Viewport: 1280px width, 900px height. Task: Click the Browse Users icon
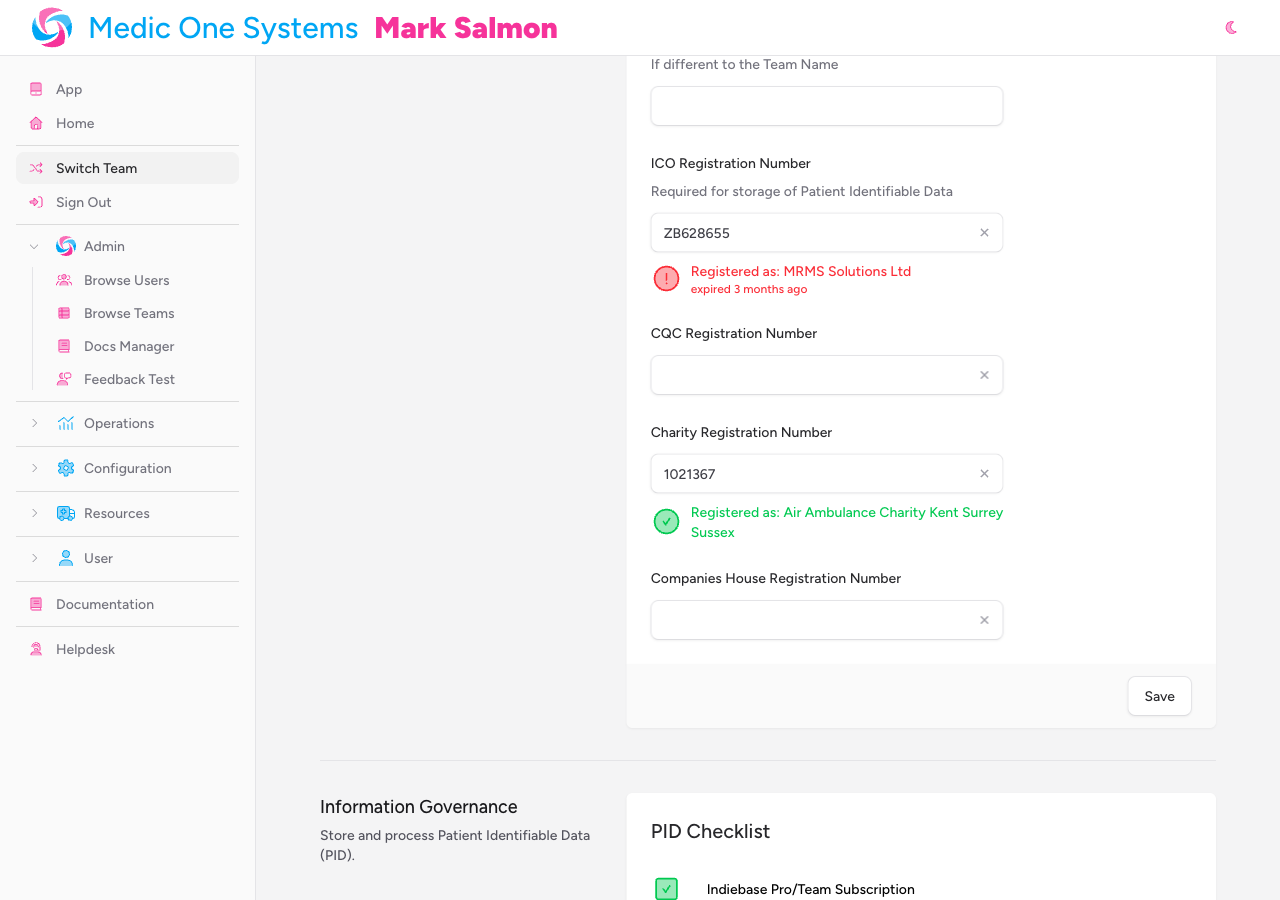[64, 280]
